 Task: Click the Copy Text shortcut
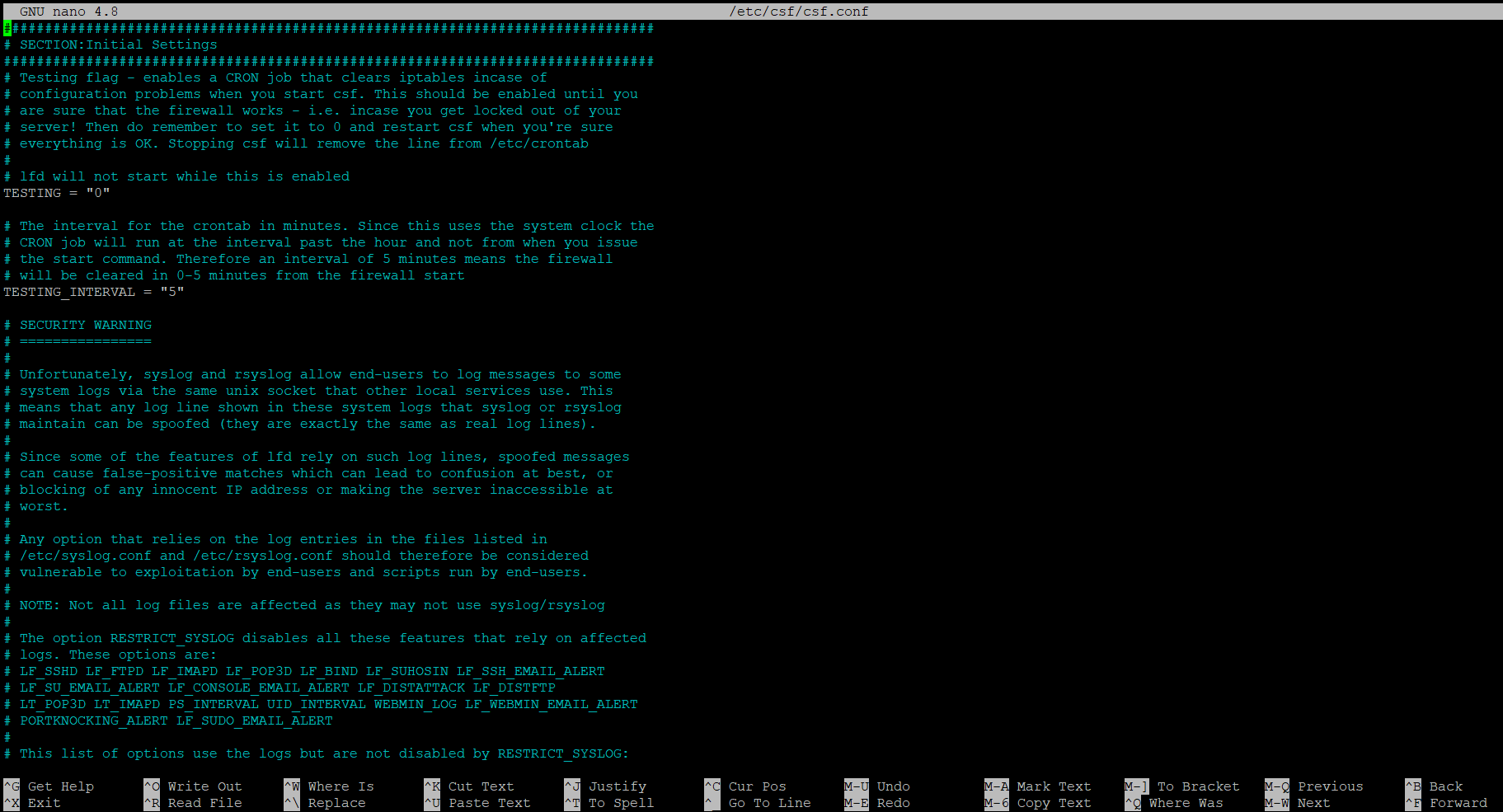(1054, 803)
